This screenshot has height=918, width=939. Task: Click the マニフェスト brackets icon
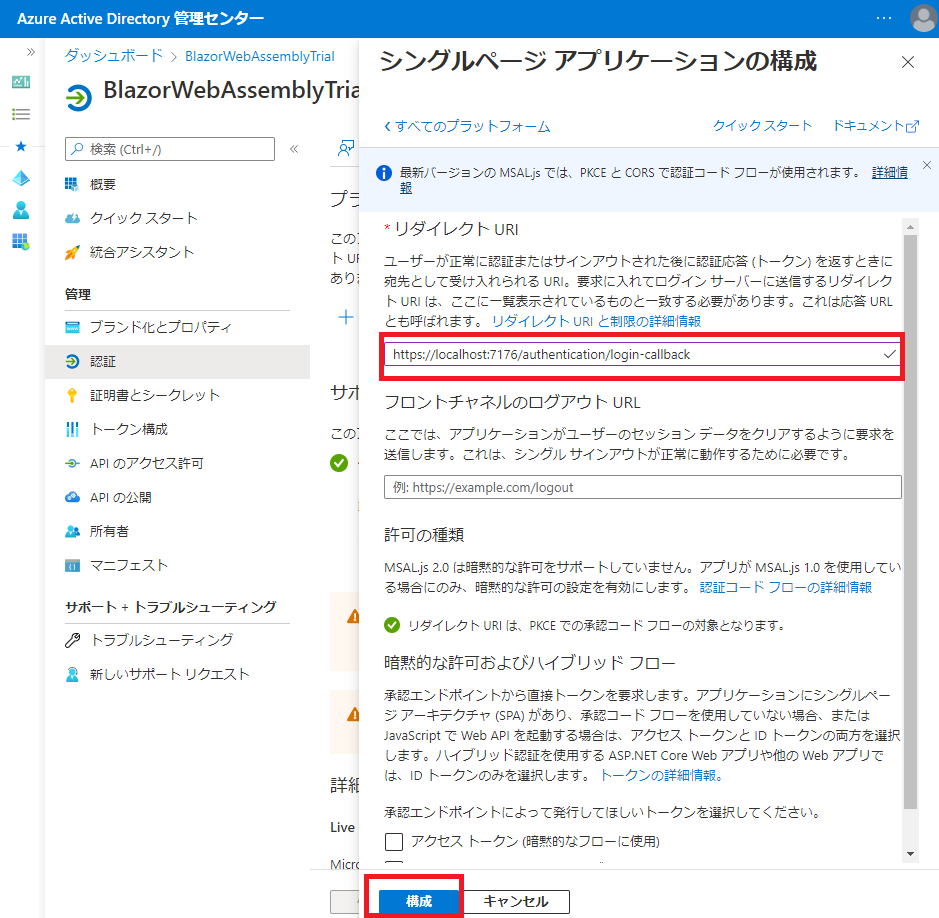[x=72, y=565]
